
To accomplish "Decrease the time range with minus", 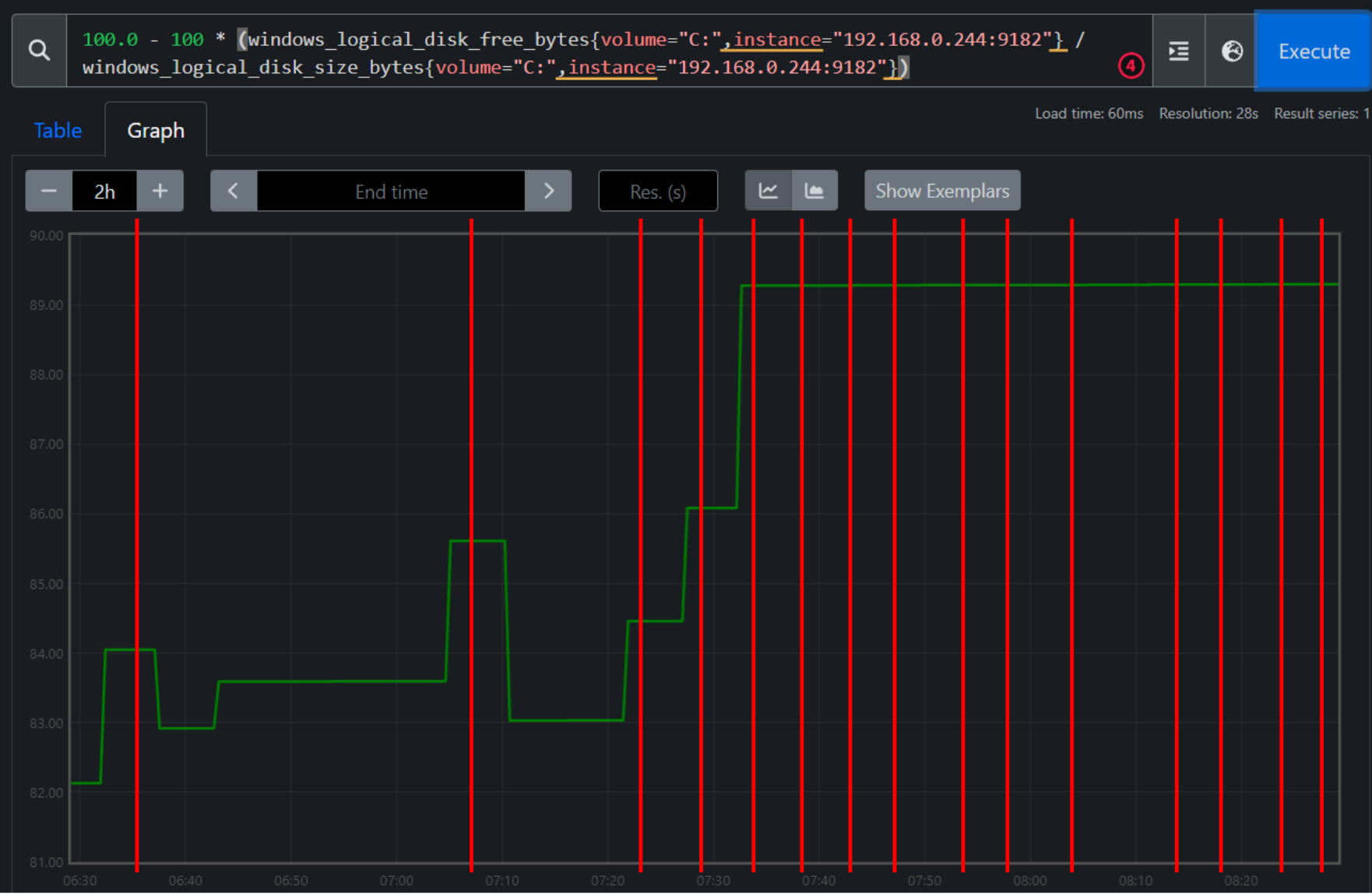I will tap(49, 191).
